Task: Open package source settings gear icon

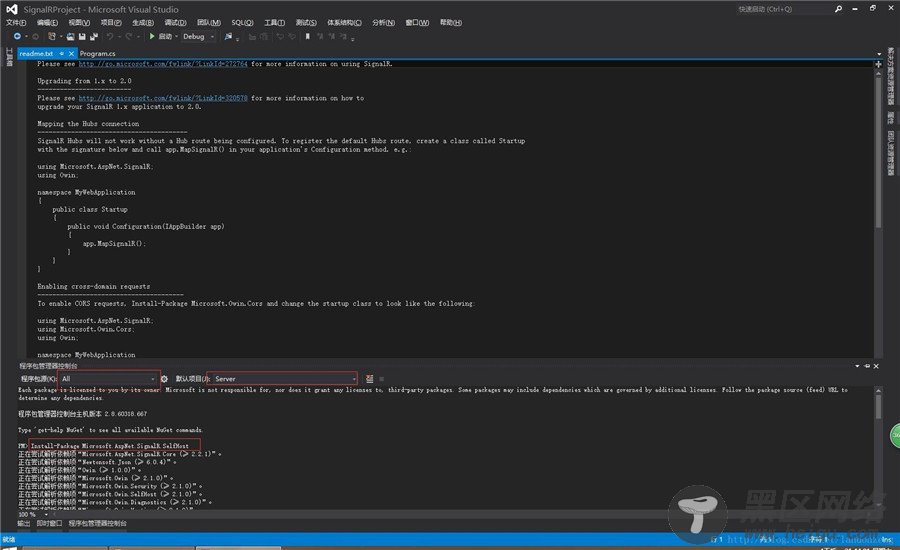Action: 164,379
